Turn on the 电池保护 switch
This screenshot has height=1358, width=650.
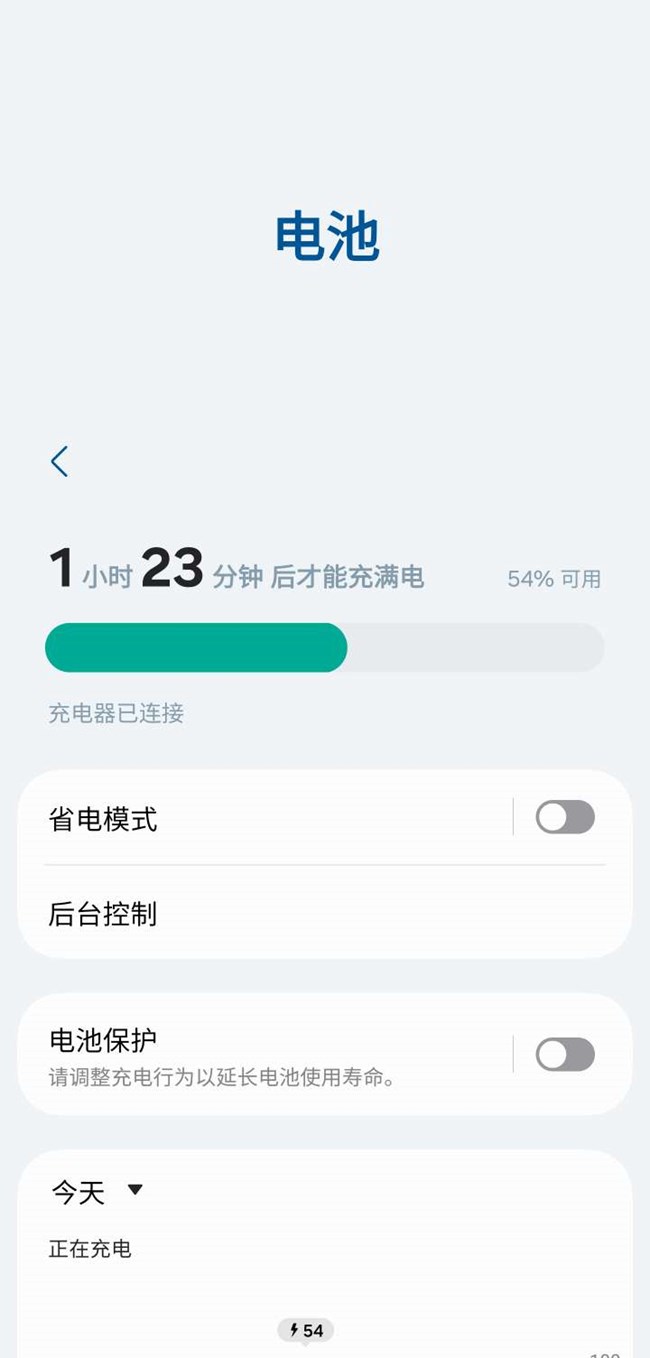[565, 1054]
